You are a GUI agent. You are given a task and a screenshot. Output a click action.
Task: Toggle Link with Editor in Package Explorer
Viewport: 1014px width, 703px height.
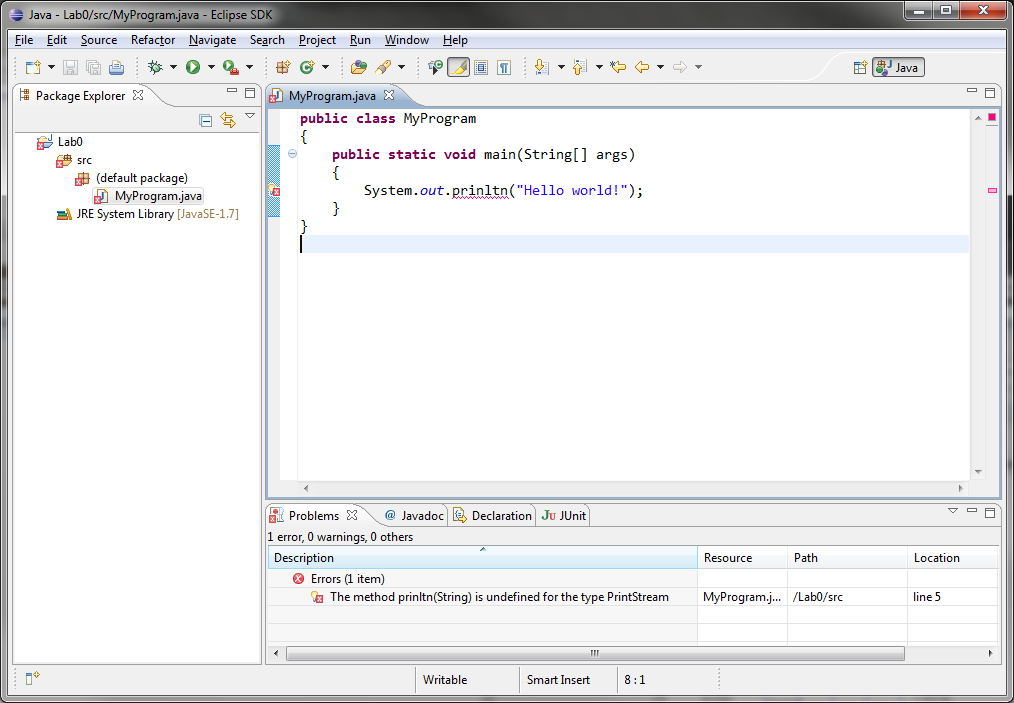pos(228,120)
